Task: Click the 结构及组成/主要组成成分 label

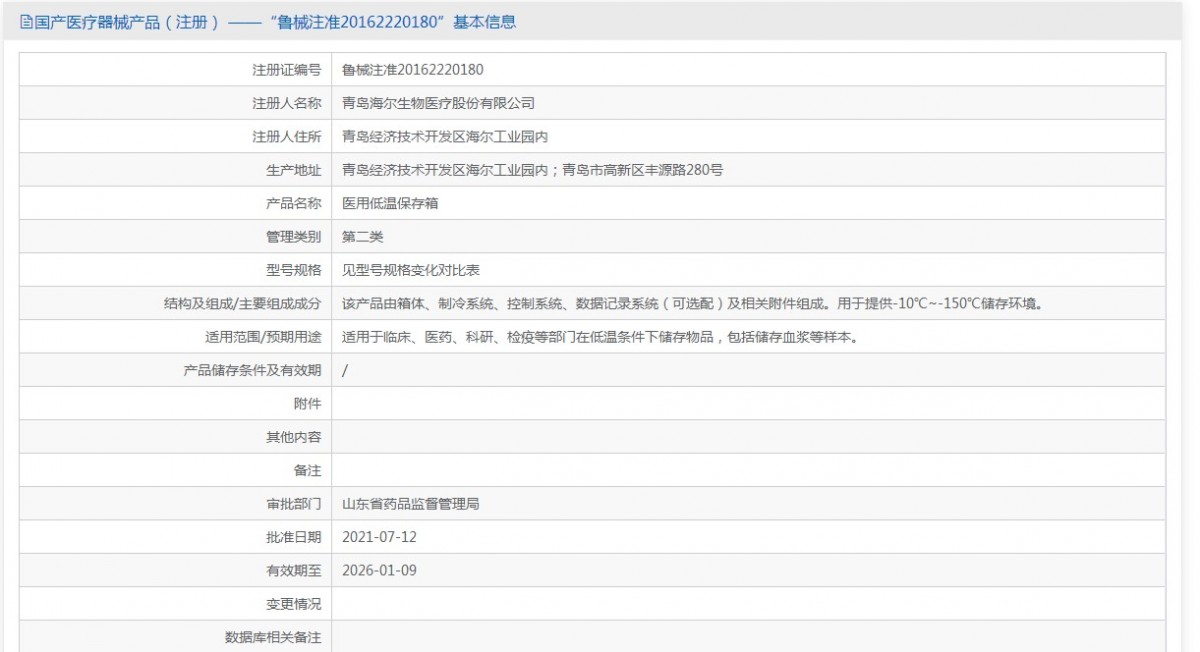Action: (x=243, y=303)
